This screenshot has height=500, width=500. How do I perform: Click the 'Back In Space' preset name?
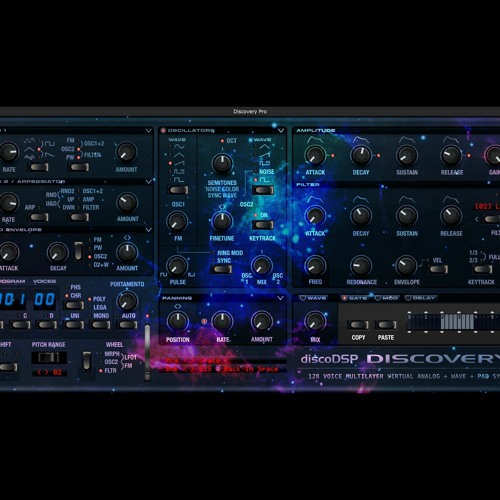pos(251,369)
